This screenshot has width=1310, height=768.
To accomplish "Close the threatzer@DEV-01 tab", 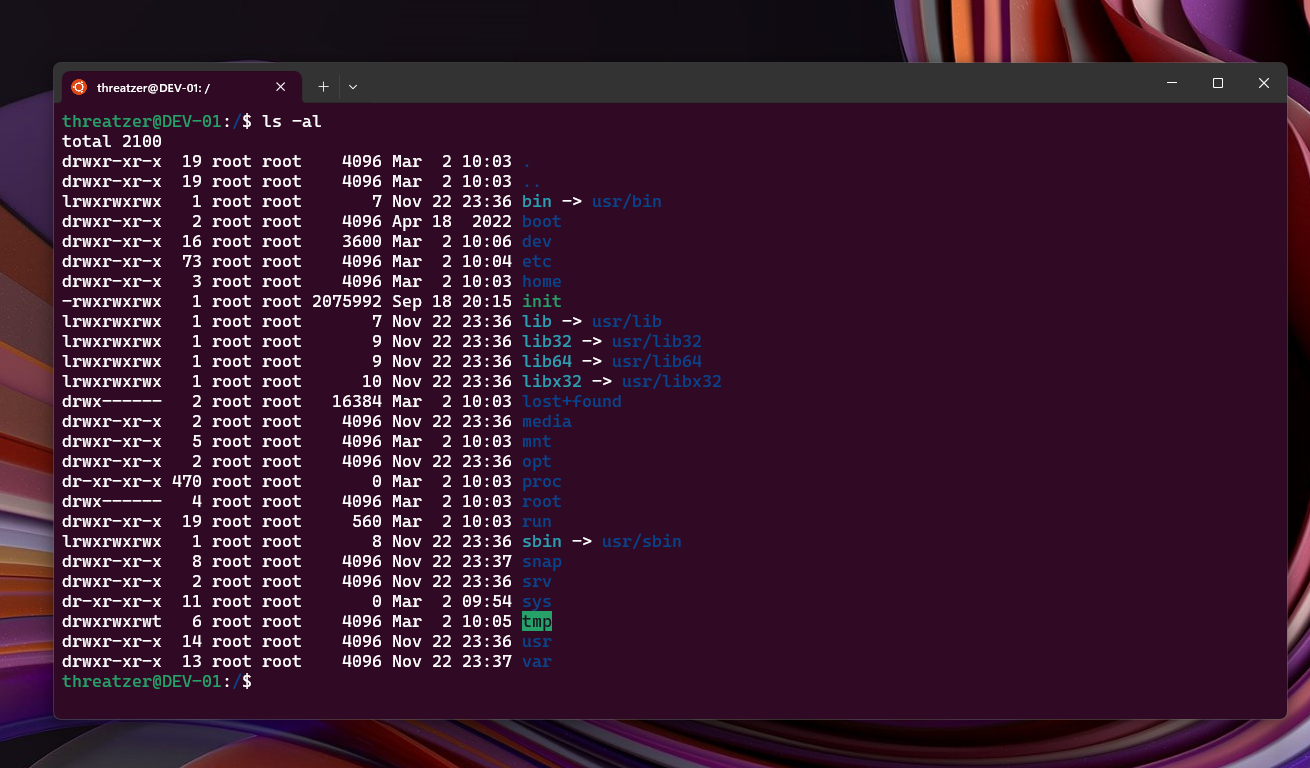I will (280, 87).
